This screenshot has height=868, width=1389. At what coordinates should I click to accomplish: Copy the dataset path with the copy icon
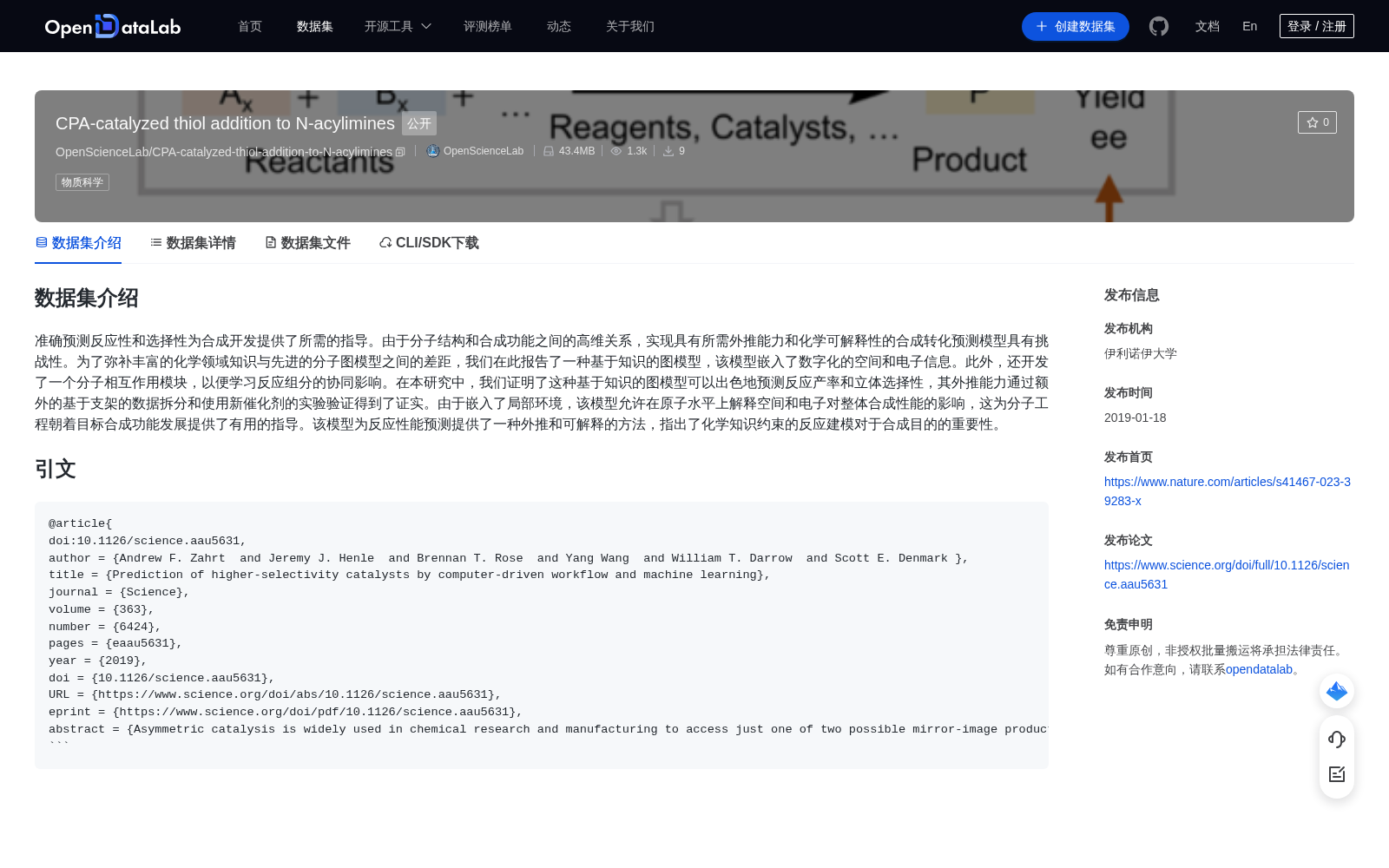(400, 152)
